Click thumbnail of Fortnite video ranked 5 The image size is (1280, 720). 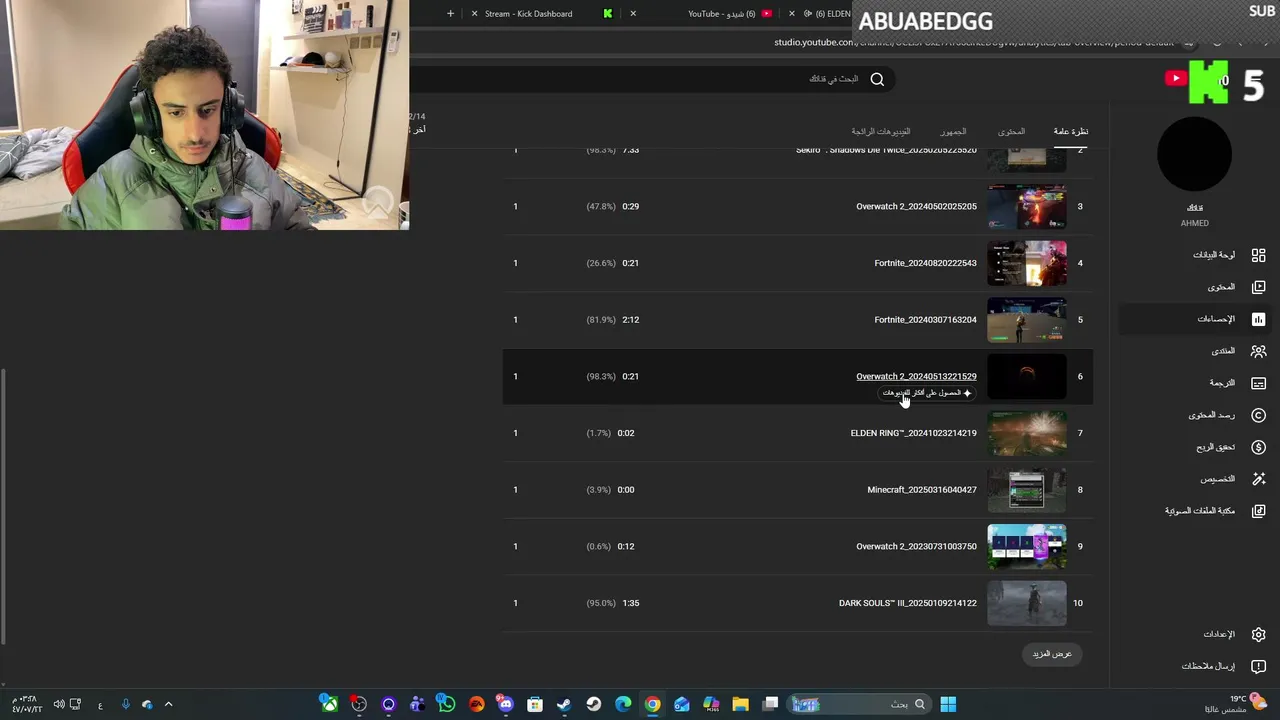[1027, 320]
